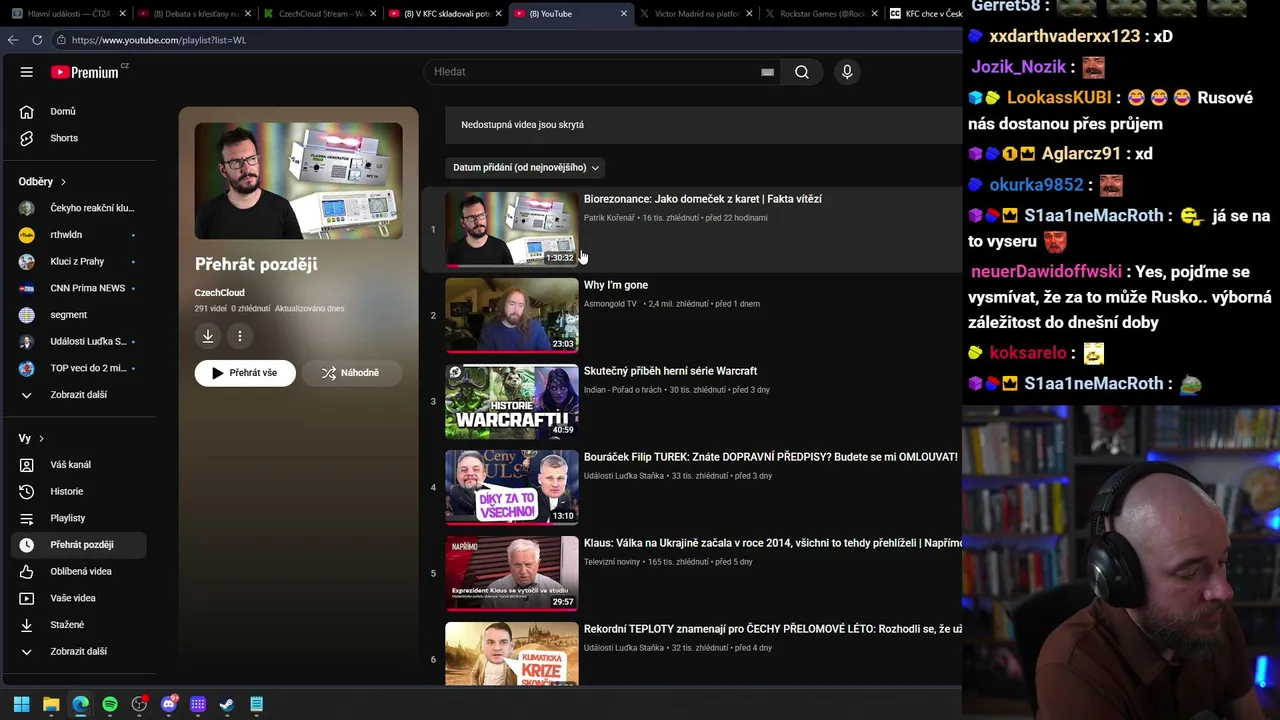Switch to the Hlavní události ČT24 tab
Image resolution: width=1280 pixels, height=720 pixels.
[66, 14]
